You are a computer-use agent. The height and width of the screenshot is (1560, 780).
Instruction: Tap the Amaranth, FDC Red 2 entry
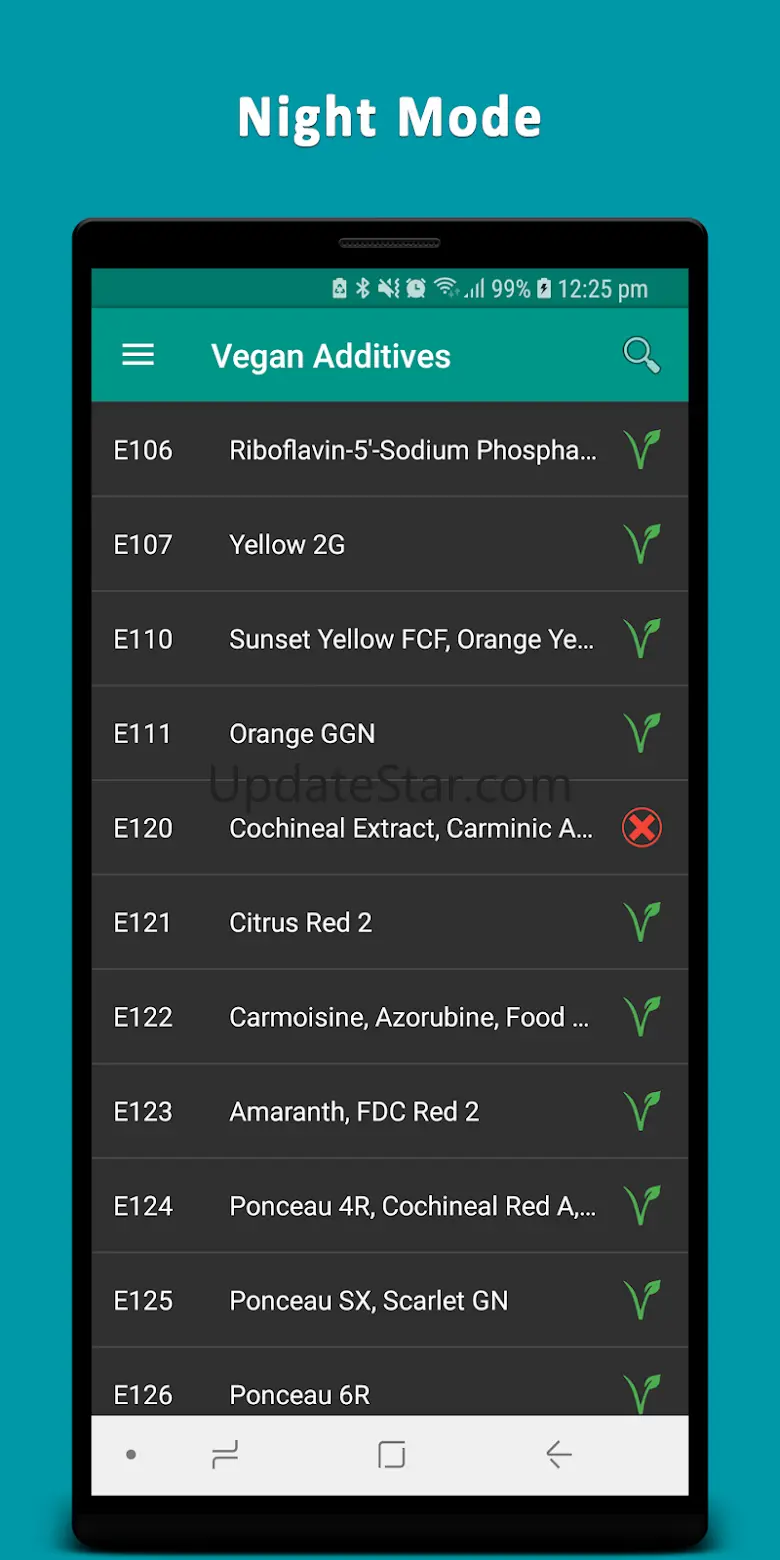pyautogui.click(x=354, y=1111)
